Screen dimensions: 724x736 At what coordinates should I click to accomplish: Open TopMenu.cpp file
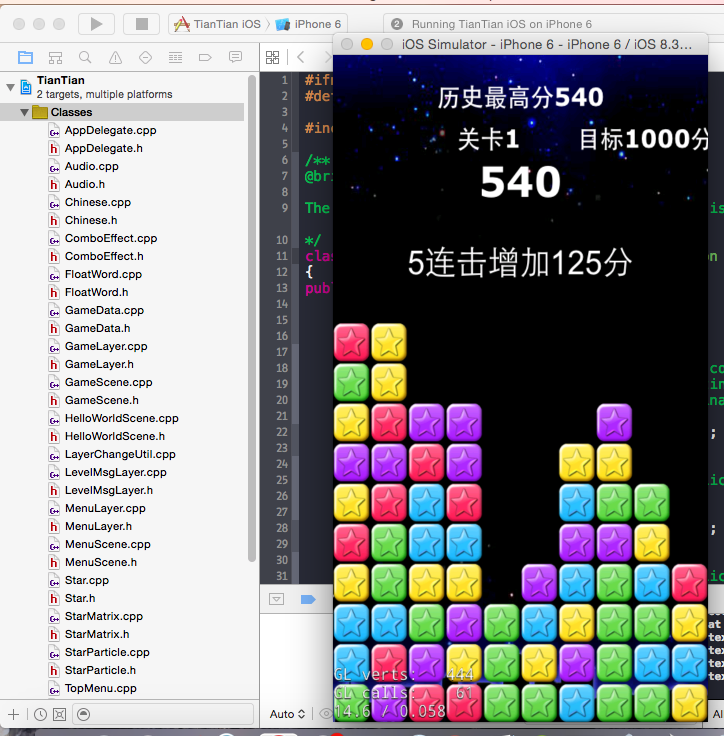click(100, 688)
